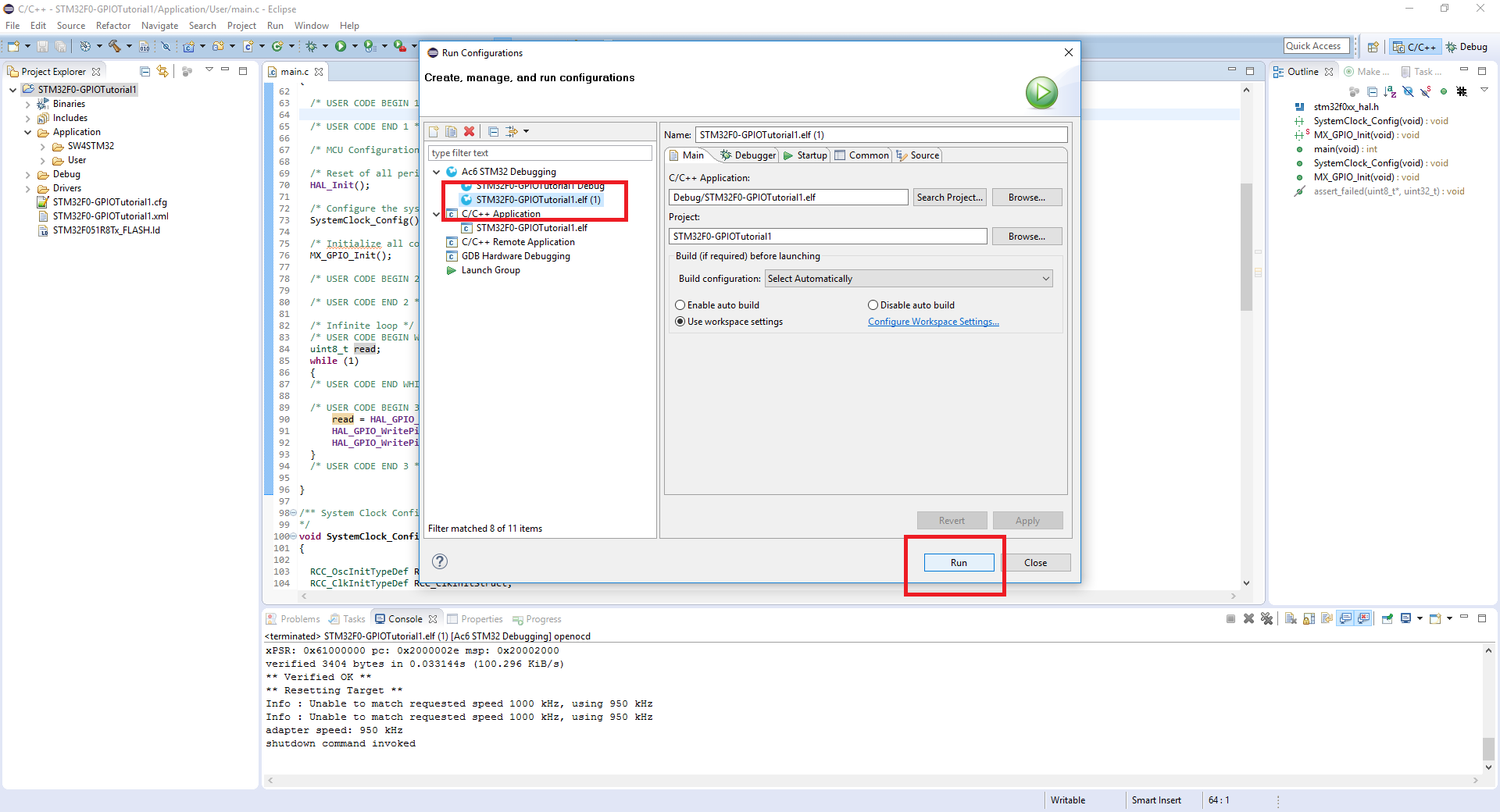
Task: Choose Use workspace settings option
Action: (680, 322)
